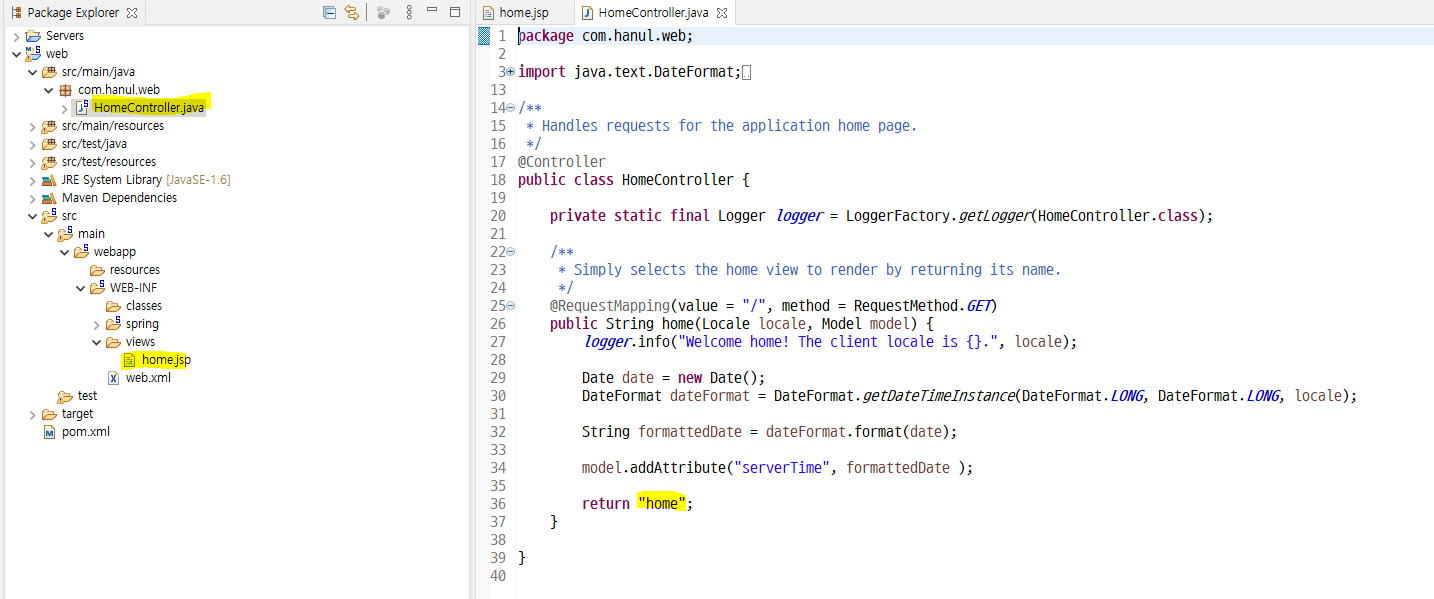Toggle Link with Editor button
The width and height of the screenshot is (1434, 599).
click(351, 13)
